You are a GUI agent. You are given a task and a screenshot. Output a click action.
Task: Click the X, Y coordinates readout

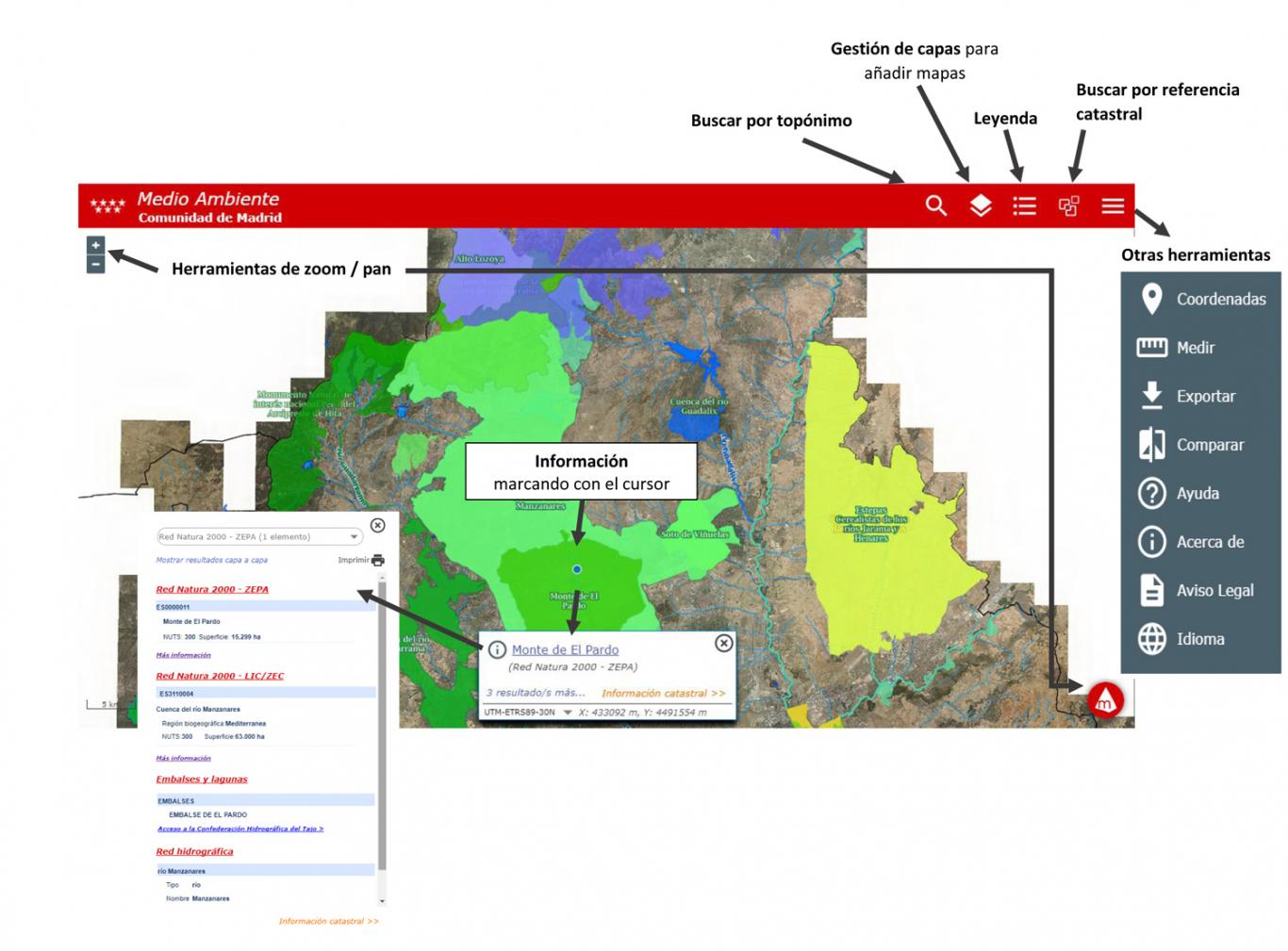pyautogui.click(x=642, y=713)
